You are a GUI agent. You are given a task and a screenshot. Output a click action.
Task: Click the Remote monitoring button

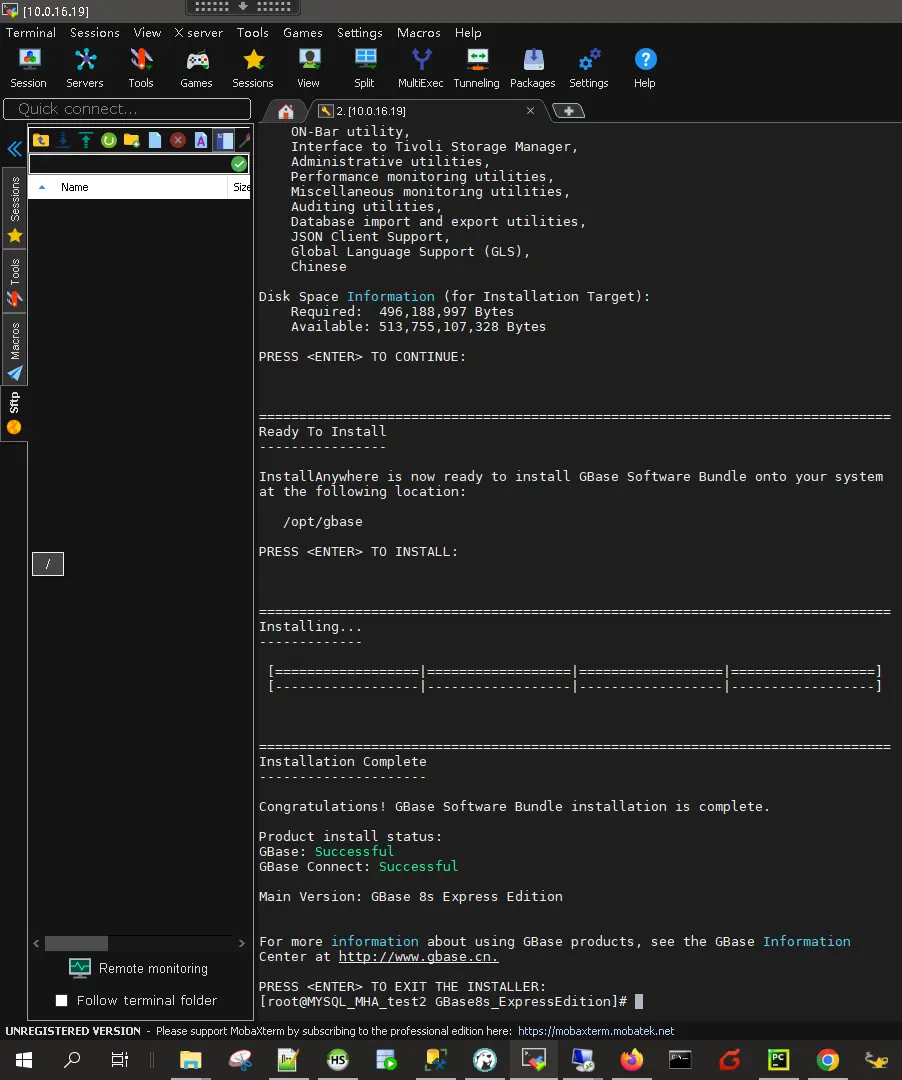click(x=138, y=968)
